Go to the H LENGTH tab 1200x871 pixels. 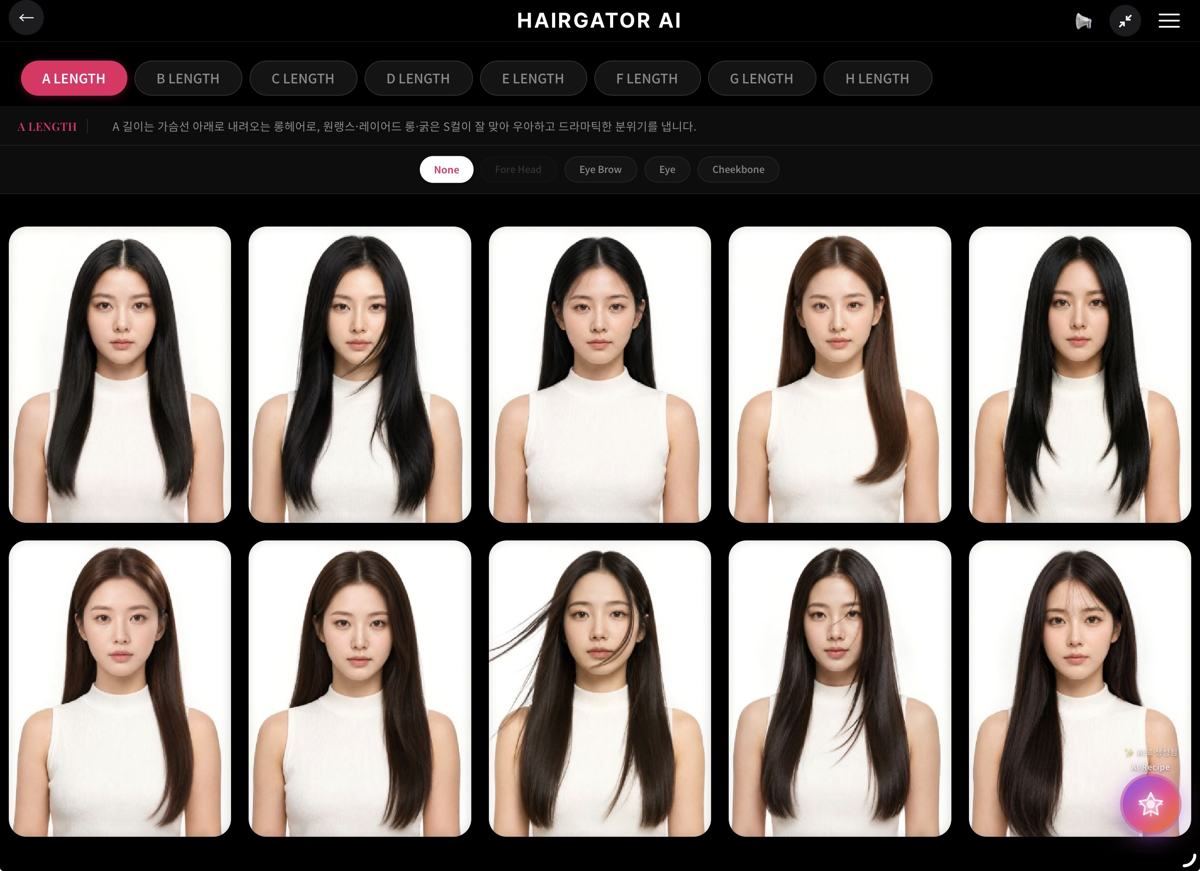(x=877, y=78)
